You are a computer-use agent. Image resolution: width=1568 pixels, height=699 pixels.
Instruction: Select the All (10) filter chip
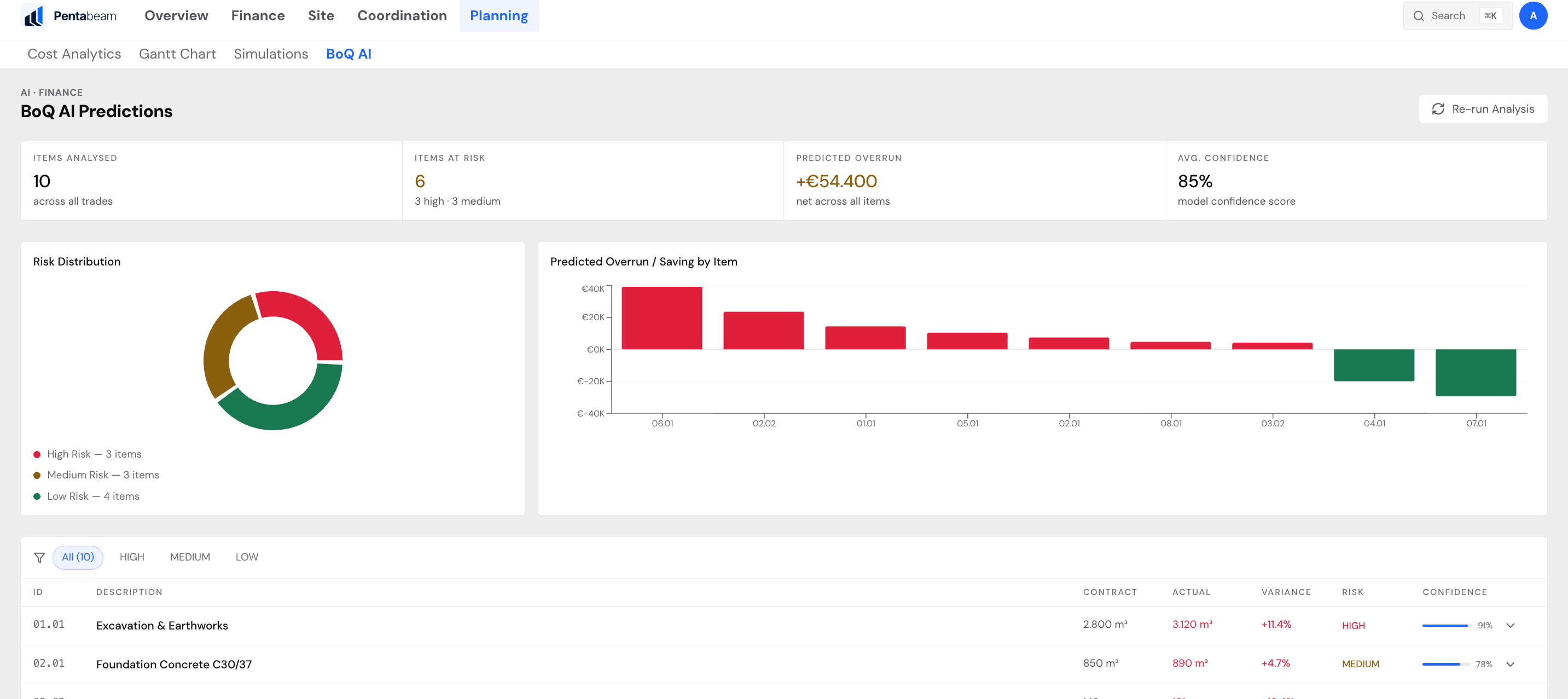(x=78, y=557)
